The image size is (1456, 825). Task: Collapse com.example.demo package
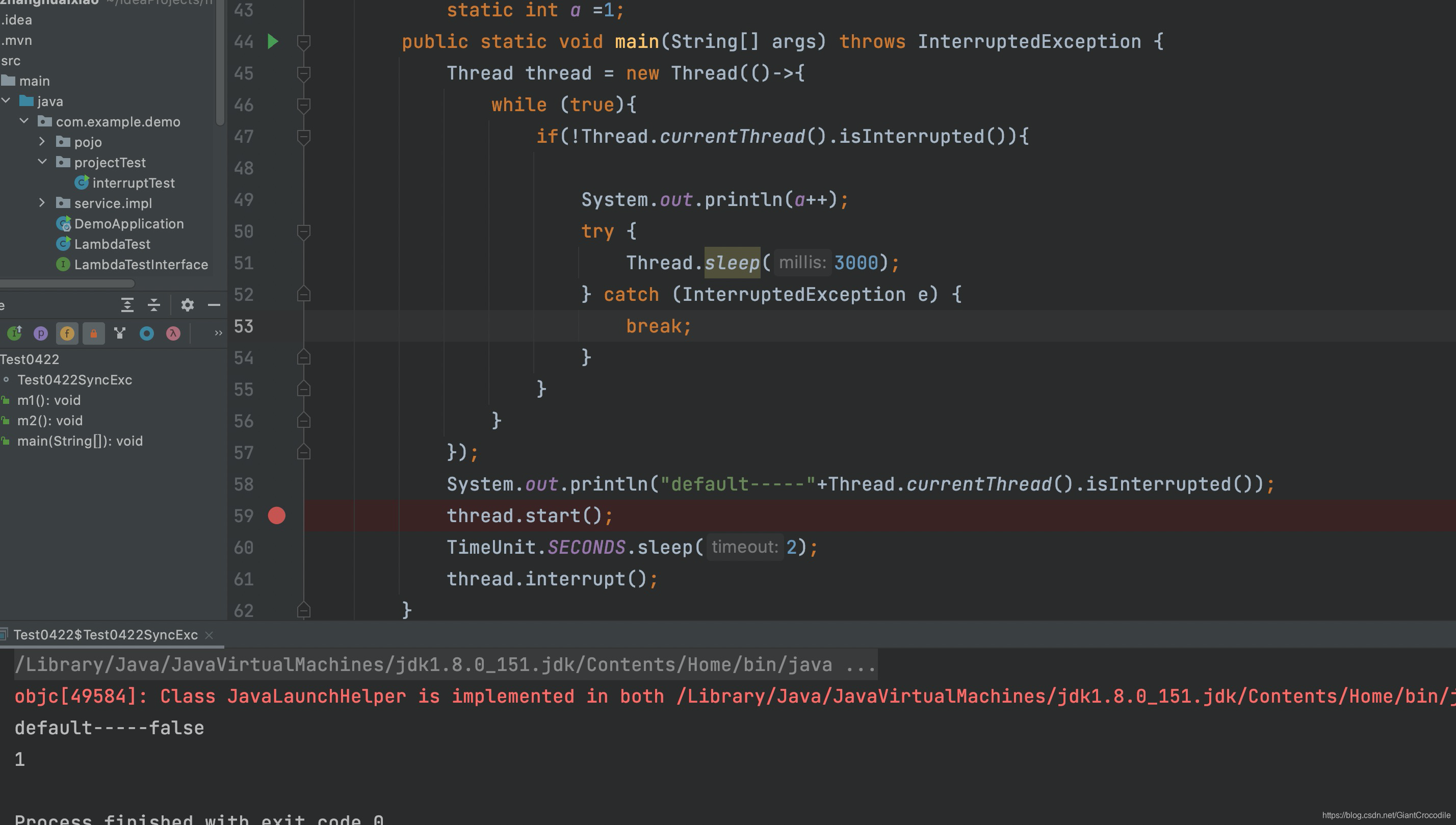tap(24, 121)
